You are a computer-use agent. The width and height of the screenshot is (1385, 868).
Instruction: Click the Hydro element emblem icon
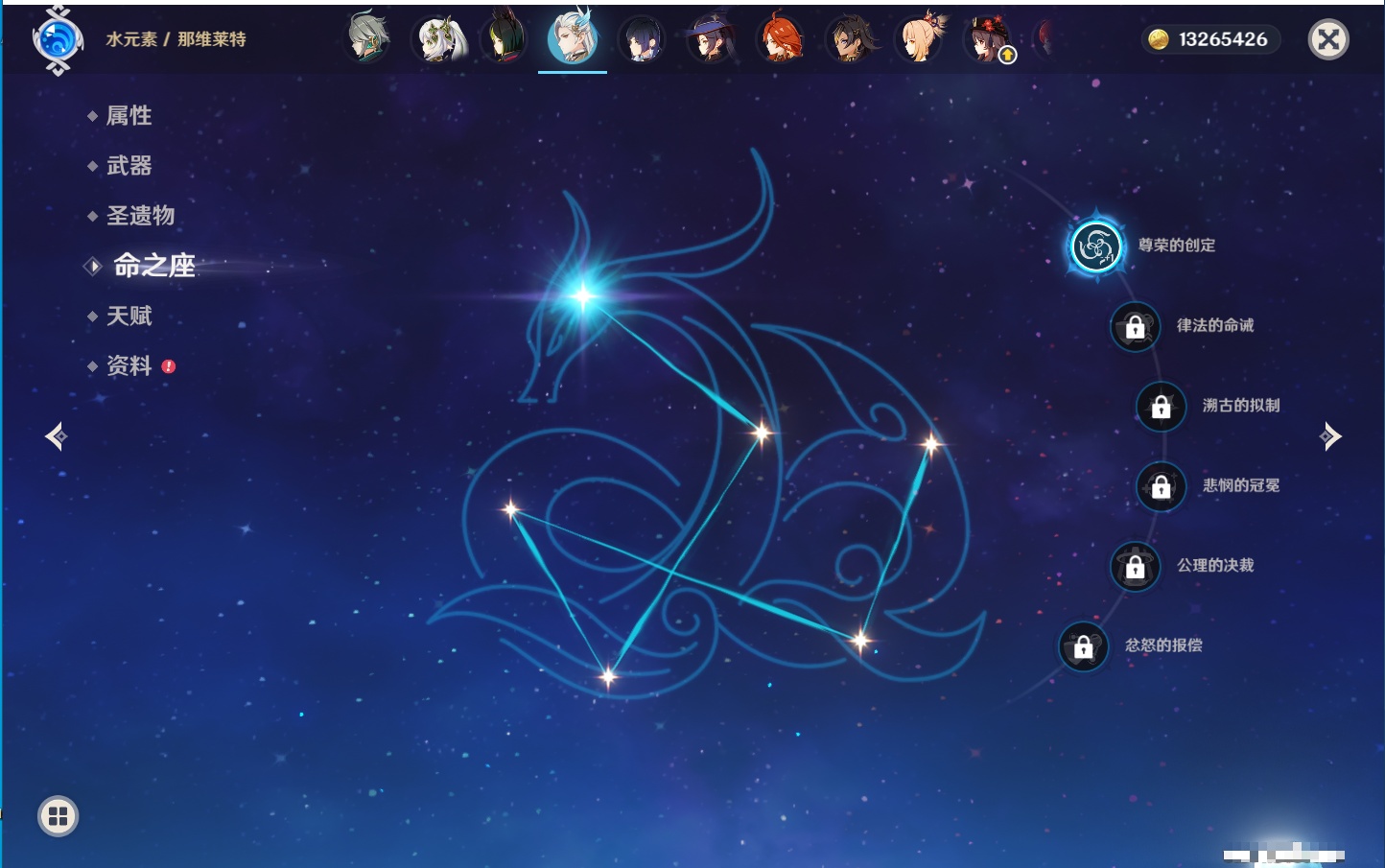(x=58, y=40)
